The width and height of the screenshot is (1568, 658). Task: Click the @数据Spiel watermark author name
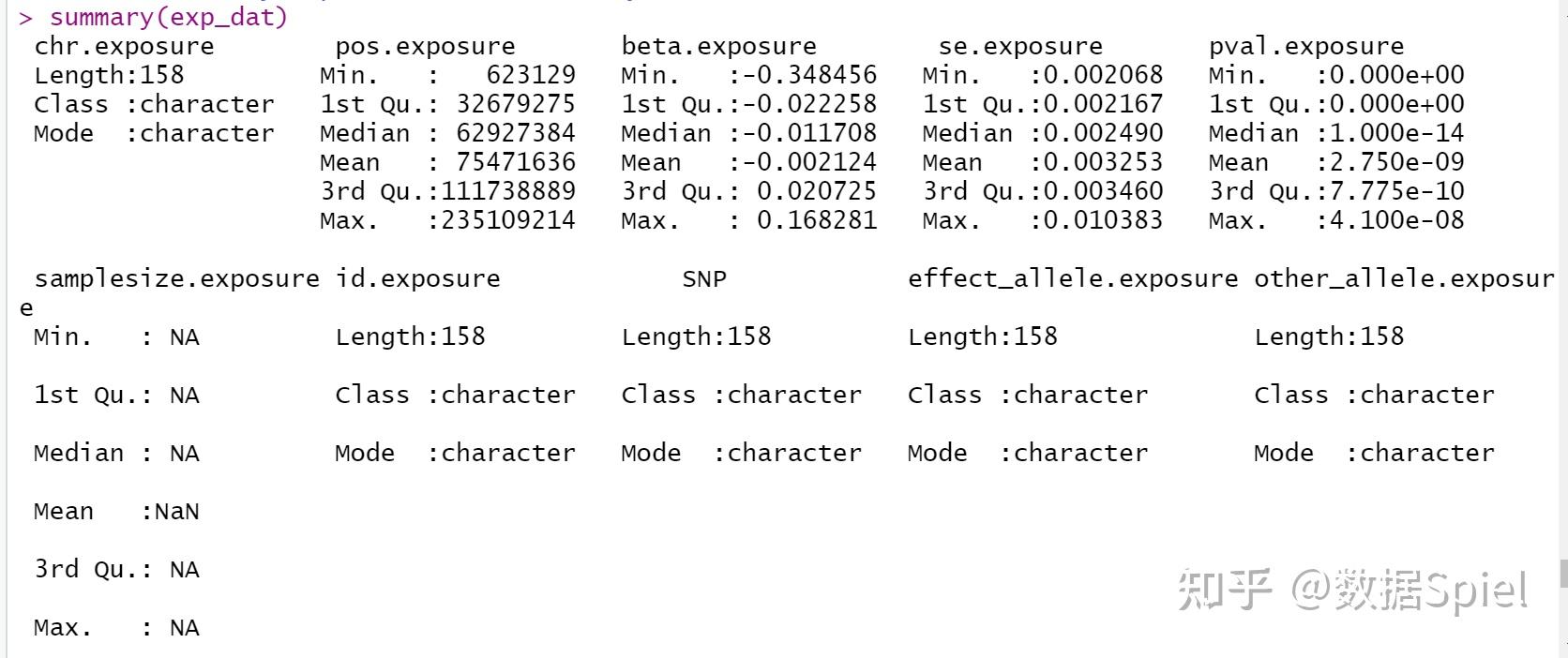pyautogui.click(x=1410, y=590)
